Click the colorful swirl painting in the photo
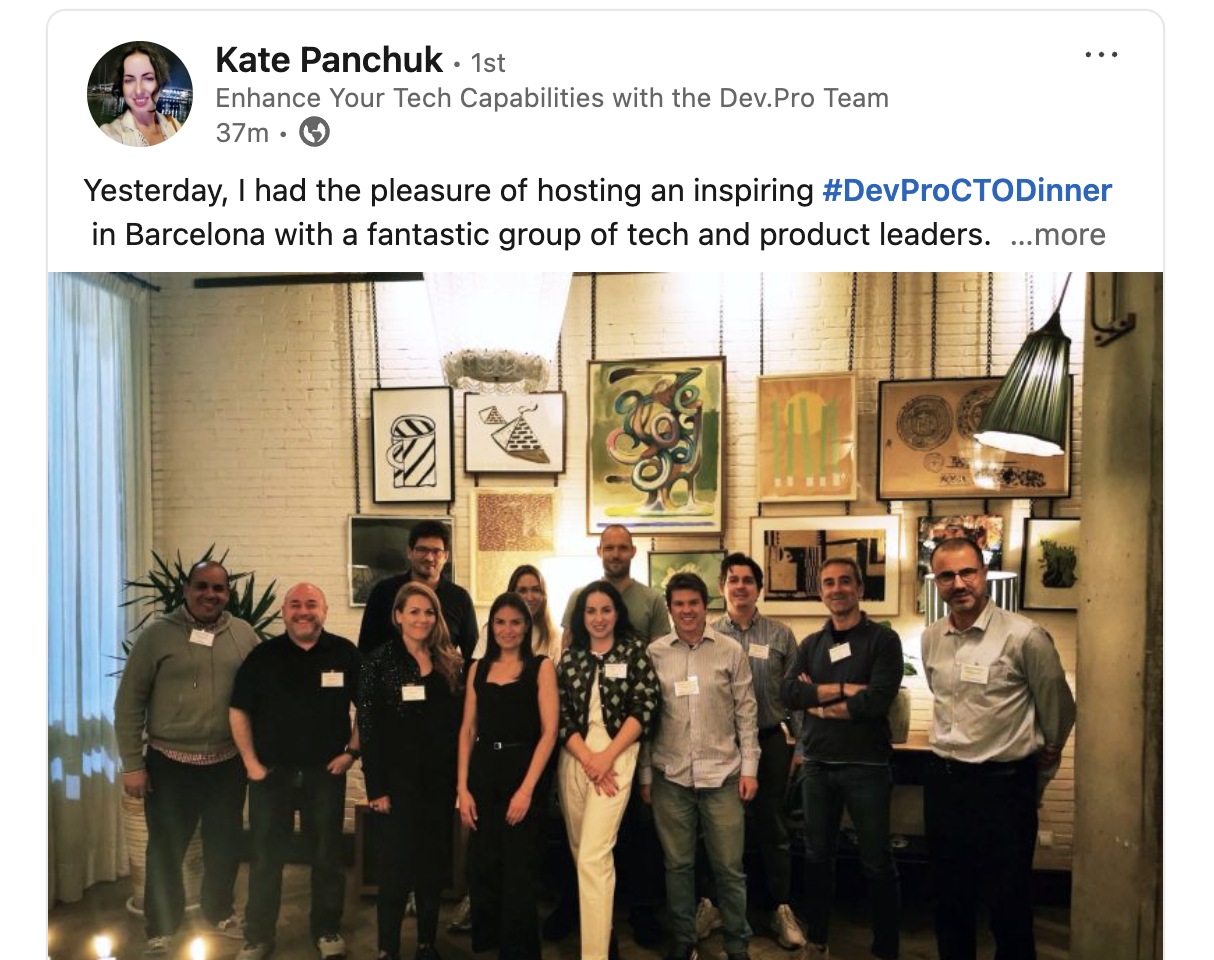The image size is (1214, 960). tap(656, 445)
